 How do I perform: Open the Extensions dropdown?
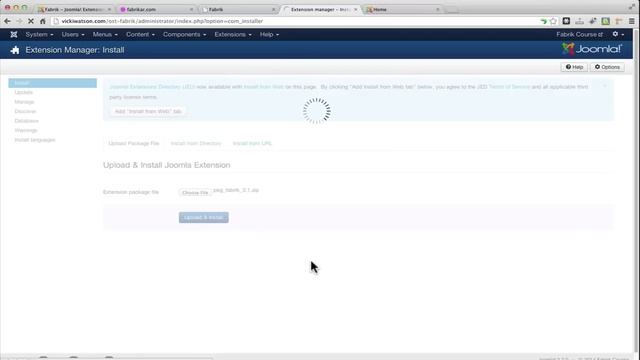(233, 35)
